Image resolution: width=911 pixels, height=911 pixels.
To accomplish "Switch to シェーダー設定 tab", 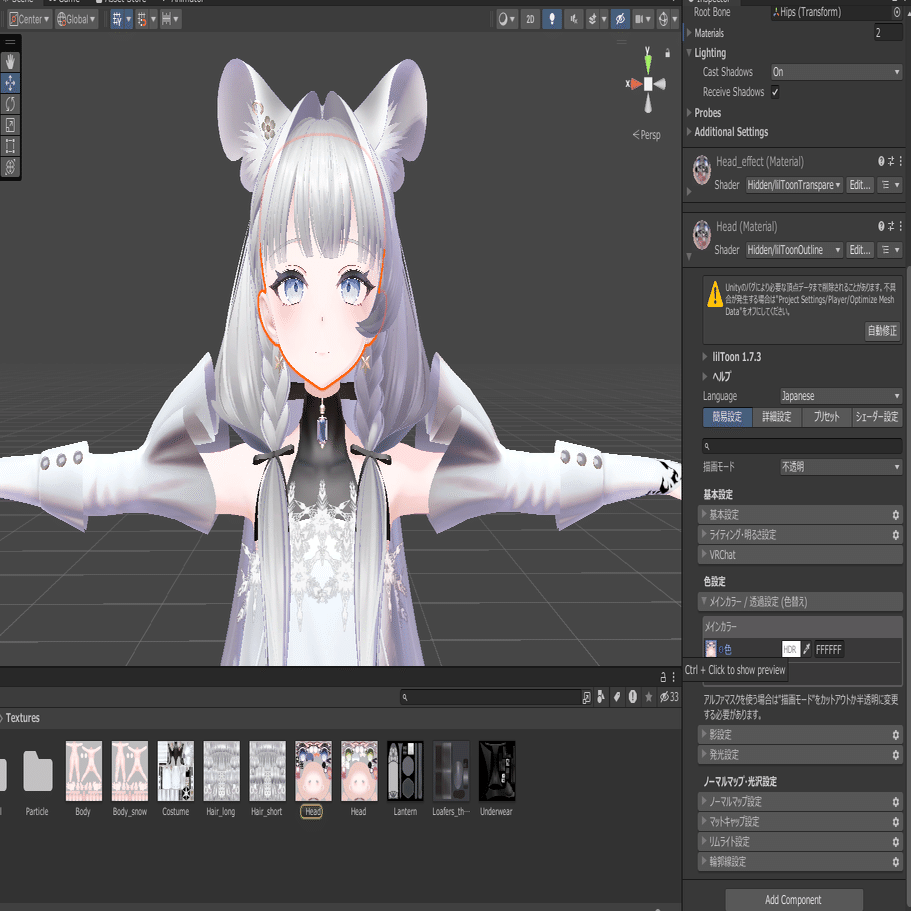I will 877,417.
